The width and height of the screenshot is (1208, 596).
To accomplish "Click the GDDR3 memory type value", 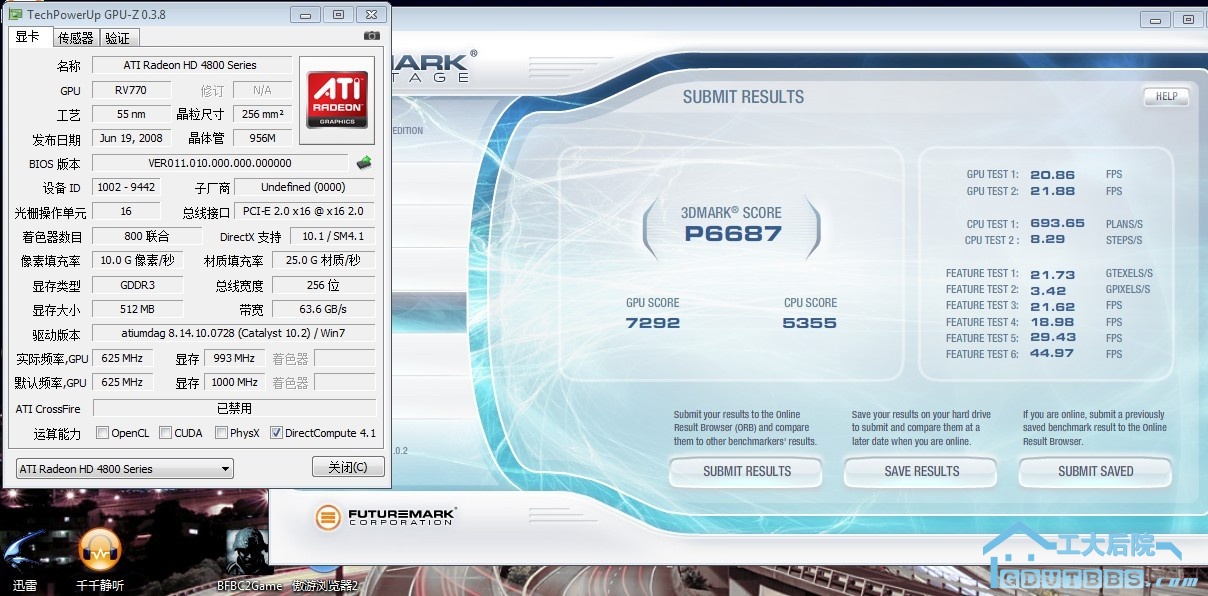I will click(135, 285).
